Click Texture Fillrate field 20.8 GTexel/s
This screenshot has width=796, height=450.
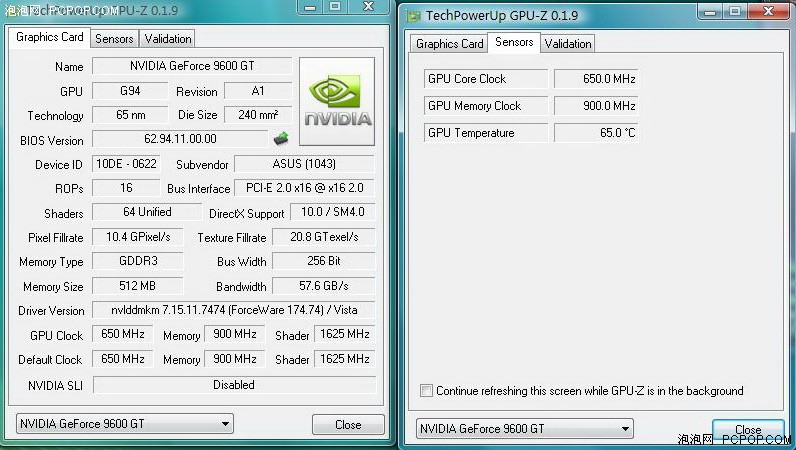324,237
